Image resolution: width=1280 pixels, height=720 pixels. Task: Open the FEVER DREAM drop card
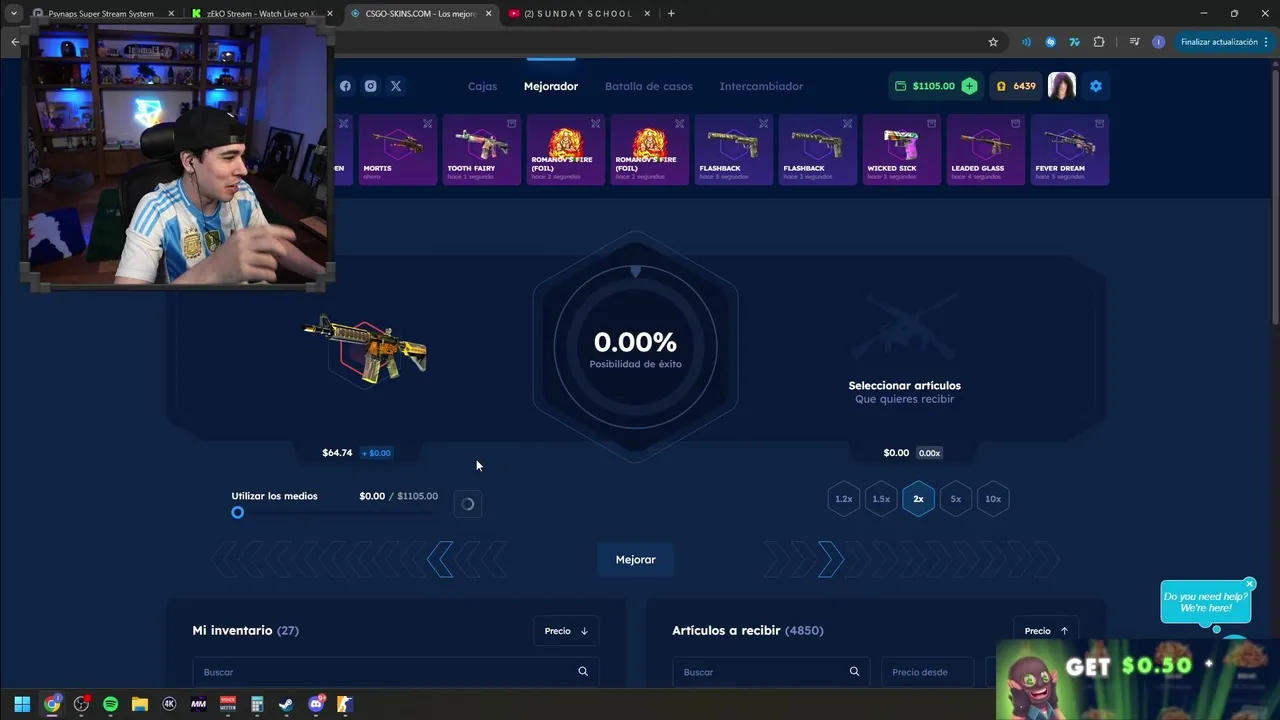[1070, 149]
